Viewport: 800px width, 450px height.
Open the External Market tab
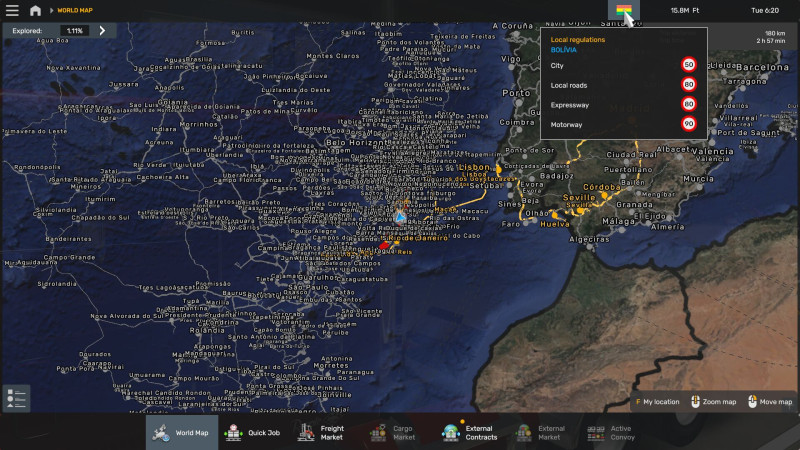(541, 433)
